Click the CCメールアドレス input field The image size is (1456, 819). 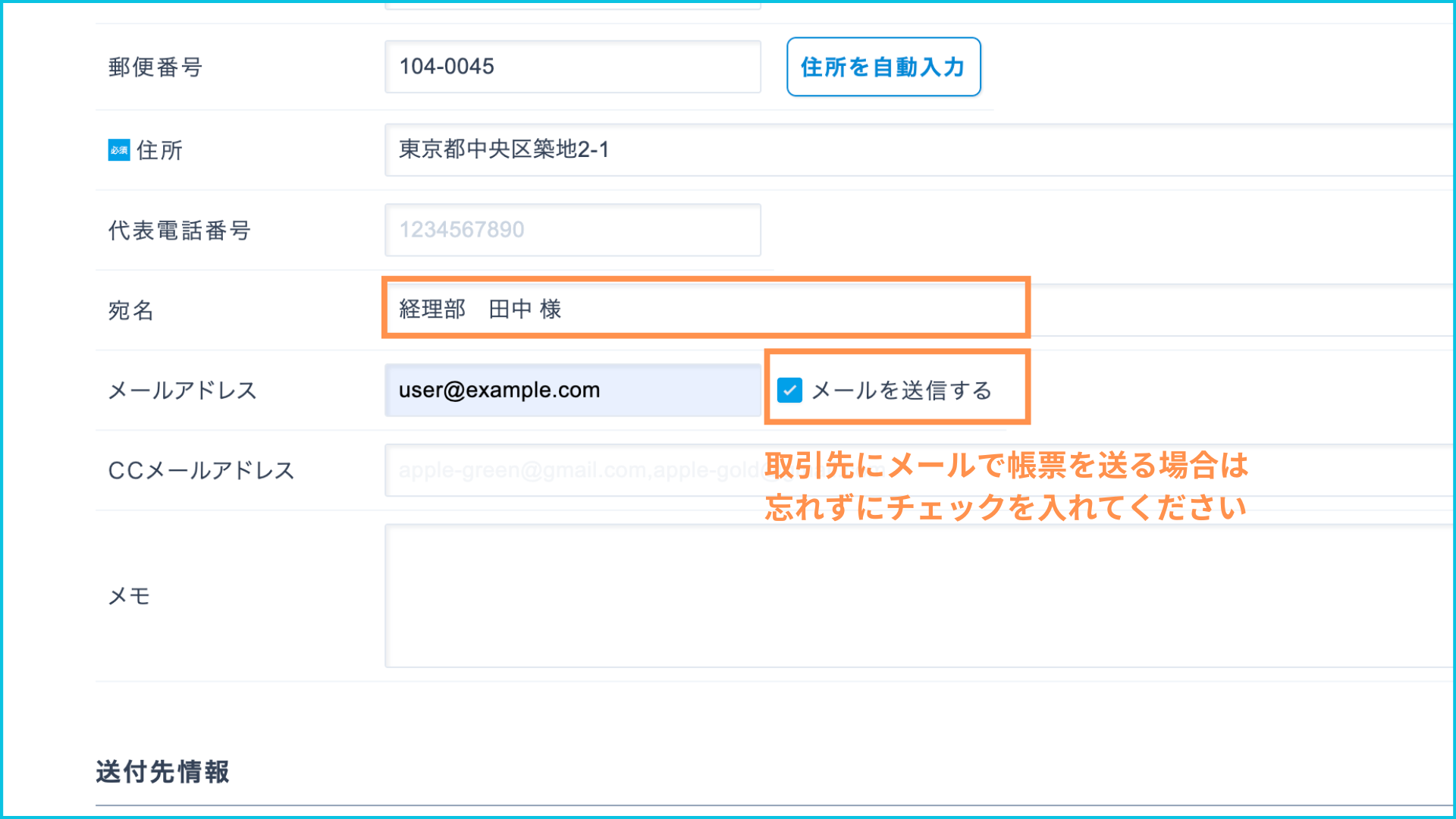(x=576, y=471)
